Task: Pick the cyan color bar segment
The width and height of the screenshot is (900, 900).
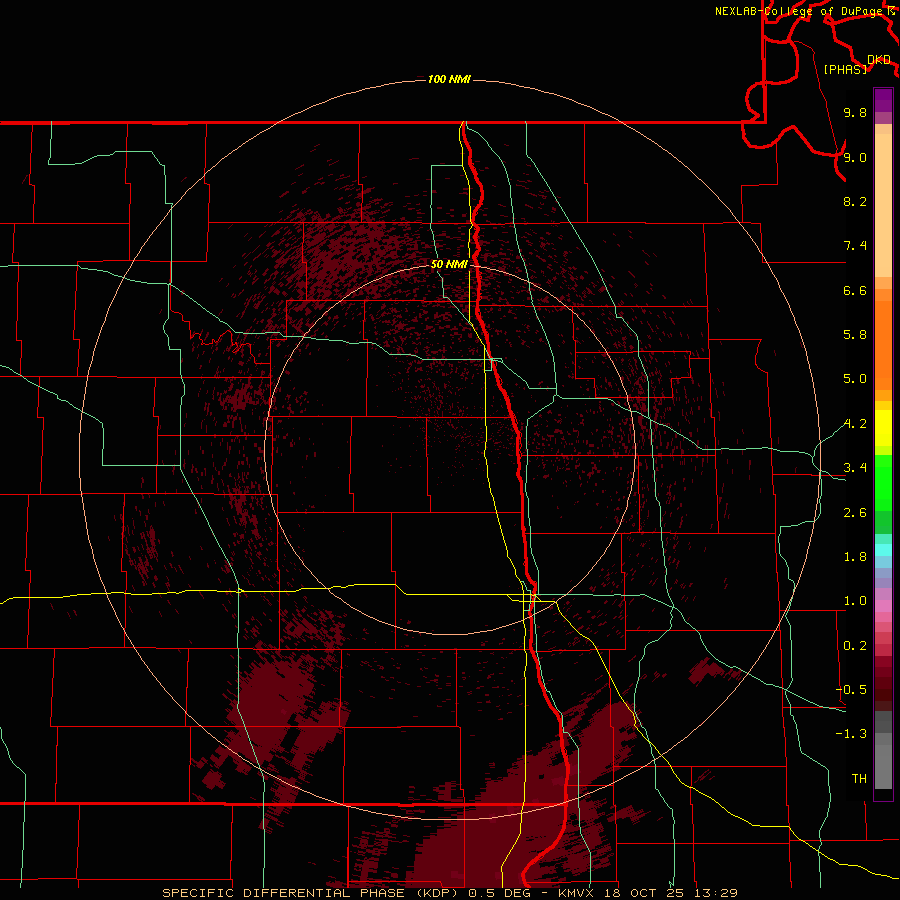Action: [x=883, y=550]
